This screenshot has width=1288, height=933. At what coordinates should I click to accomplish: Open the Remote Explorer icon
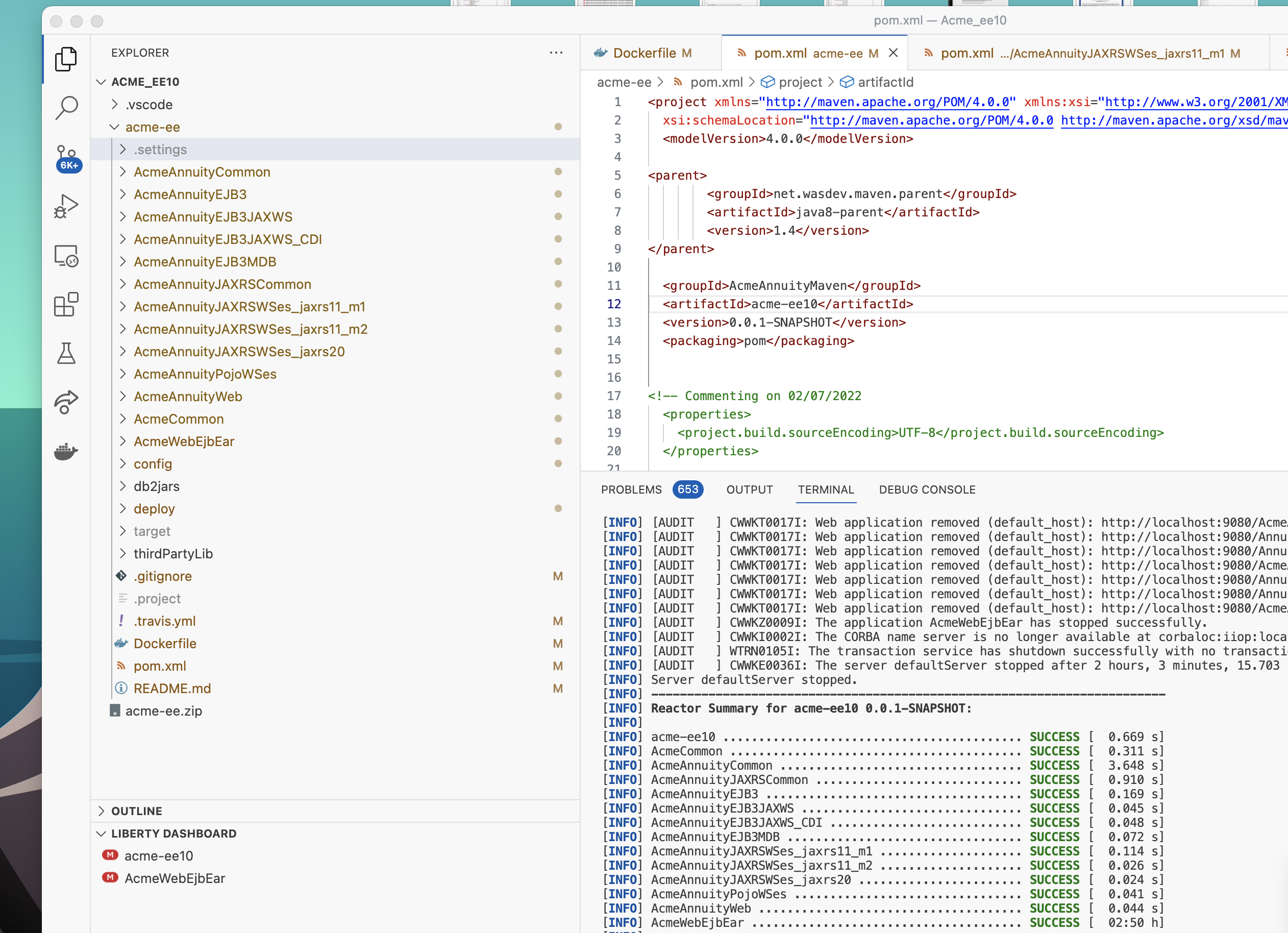[66, 257]
